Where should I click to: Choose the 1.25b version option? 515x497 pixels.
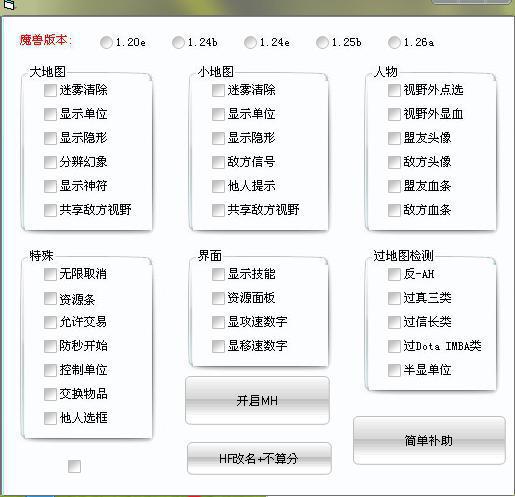(322, 42)
